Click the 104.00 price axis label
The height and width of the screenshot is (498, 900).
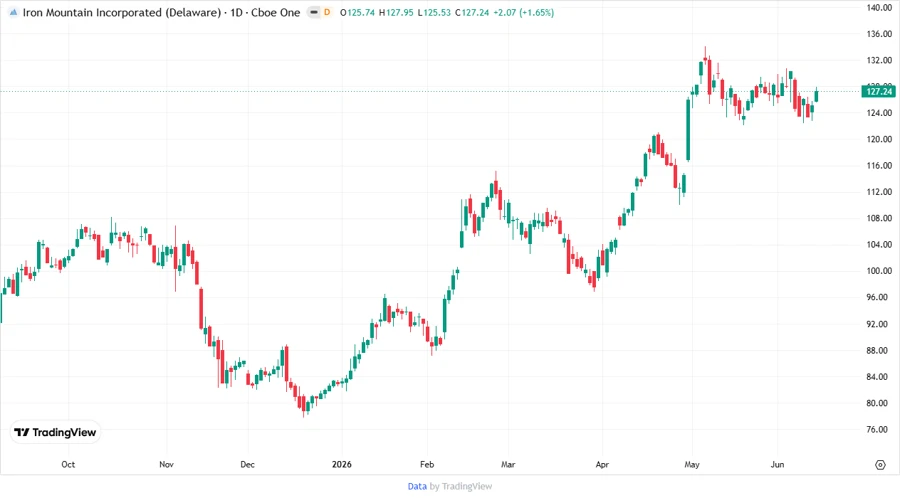(879, 245)
